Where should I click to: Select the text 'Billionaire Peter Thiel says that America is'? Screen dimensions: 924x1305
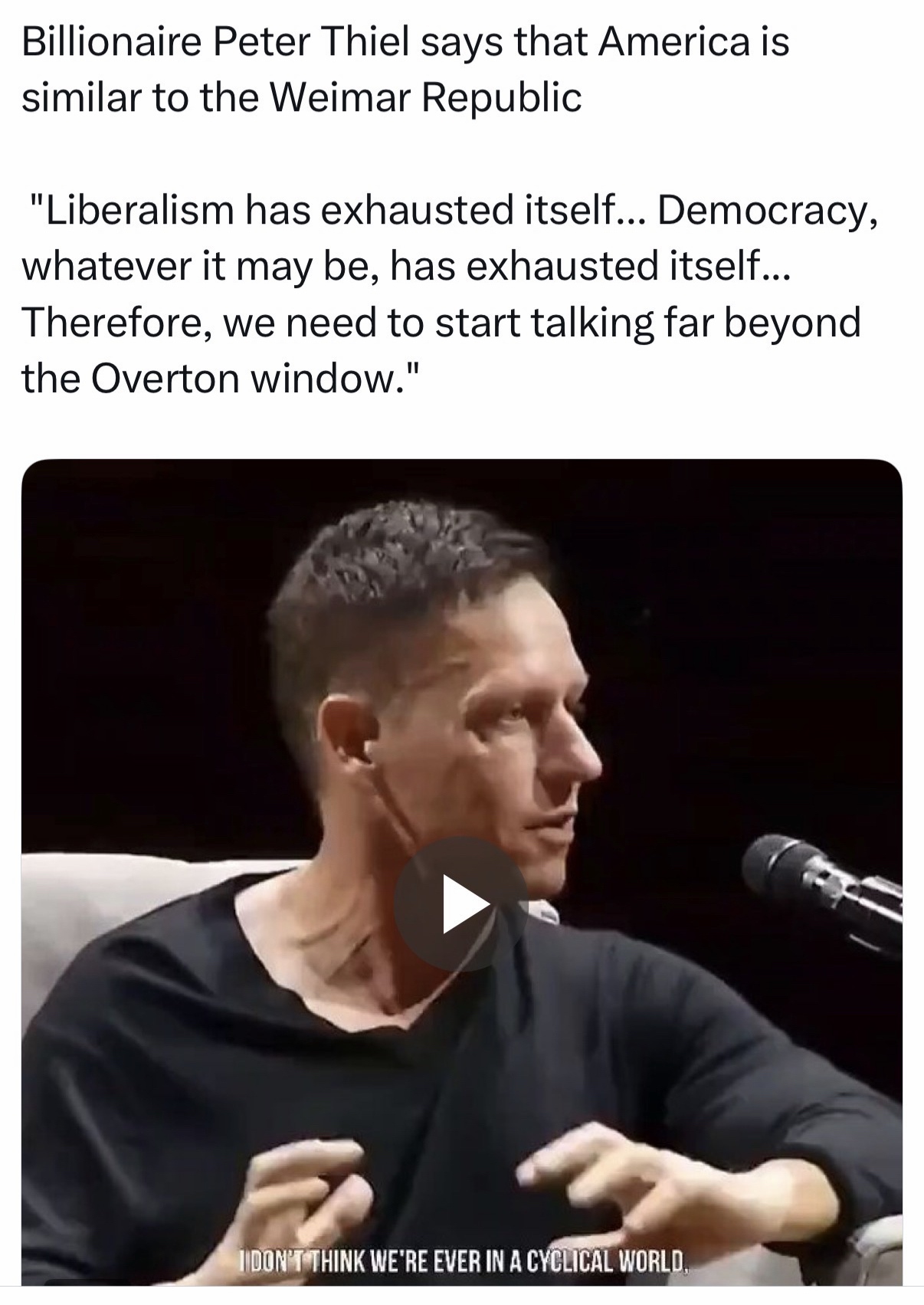(x=405, y=41)
